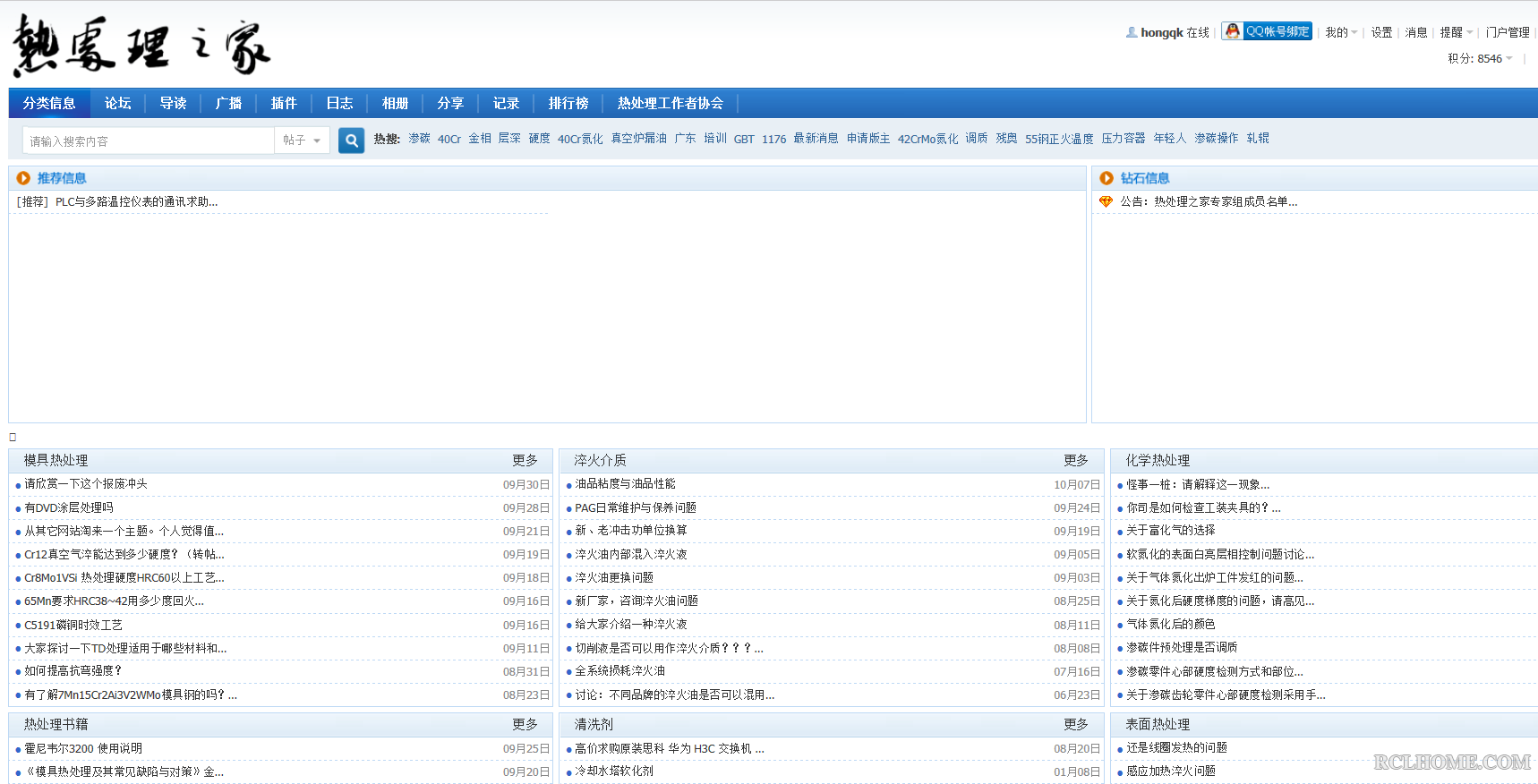Click hot search term 最新消息
1538x784 pixels.
click(816, 139)
